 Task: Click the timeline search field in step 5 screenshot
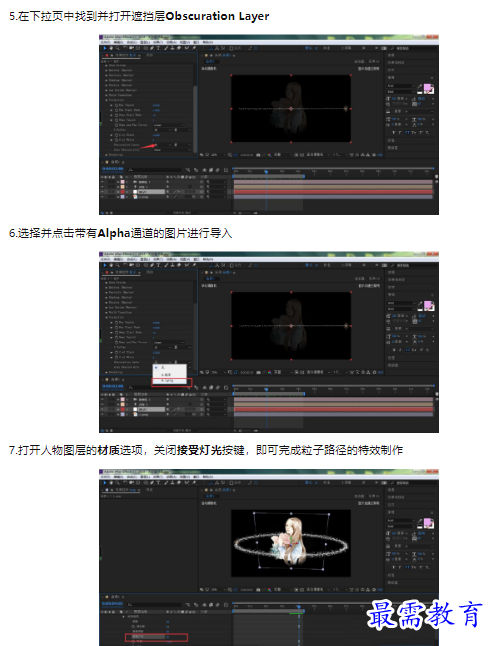(x=154, y=170)
